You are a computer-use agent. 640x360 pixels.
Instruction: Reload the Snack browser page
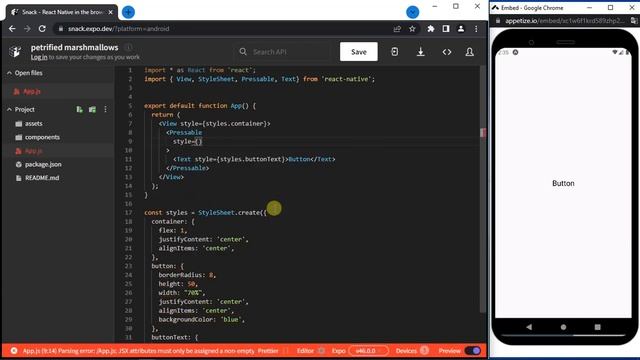click(42, 29)
